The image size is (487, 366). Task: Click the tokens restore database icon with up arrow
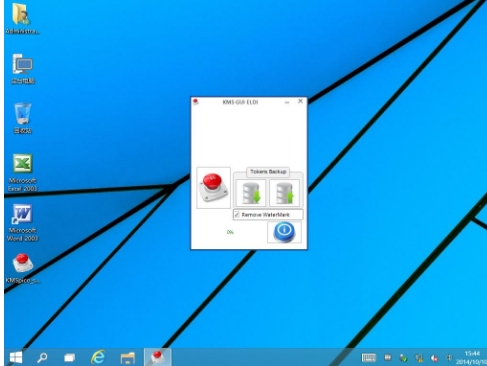(284, 193)
